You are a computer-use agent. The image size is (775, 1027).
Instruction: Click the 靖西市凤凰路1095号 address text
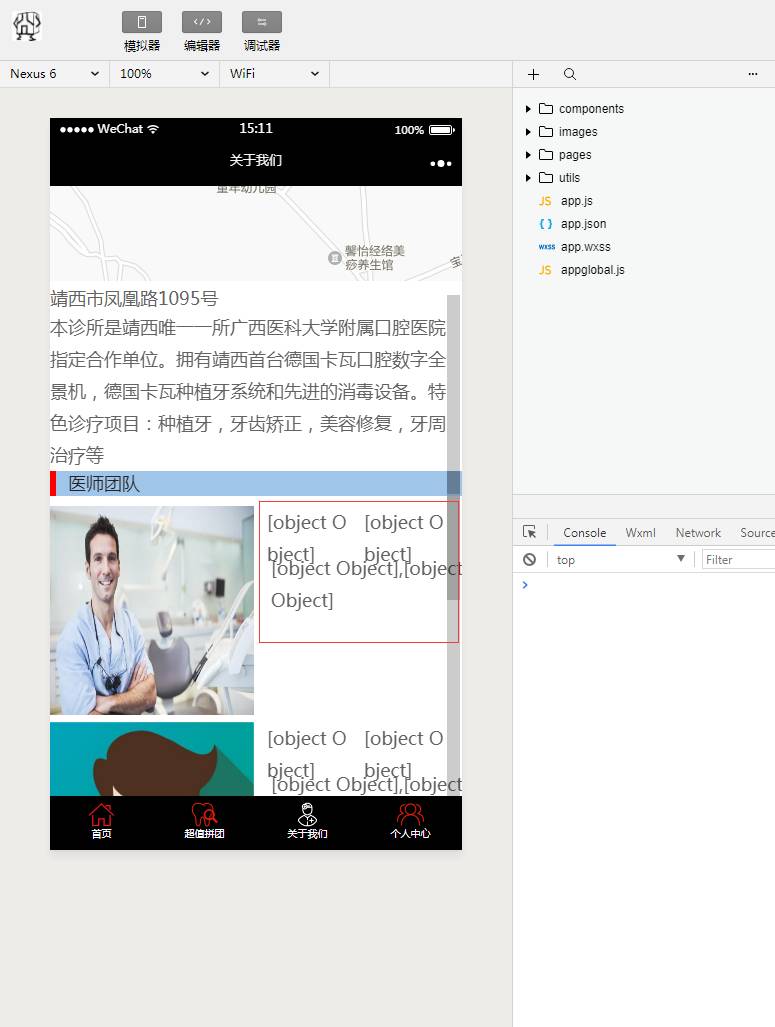(134, 299)
